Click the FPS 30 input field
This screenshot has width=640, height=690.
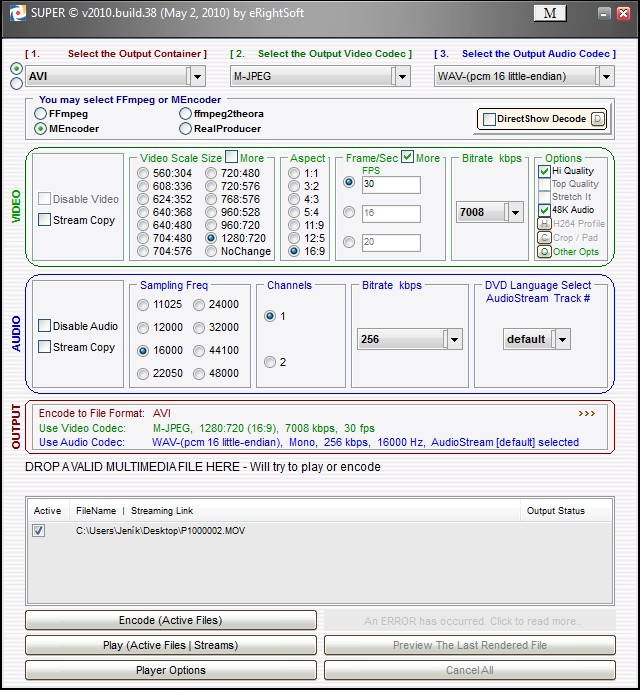click(390, 185)
